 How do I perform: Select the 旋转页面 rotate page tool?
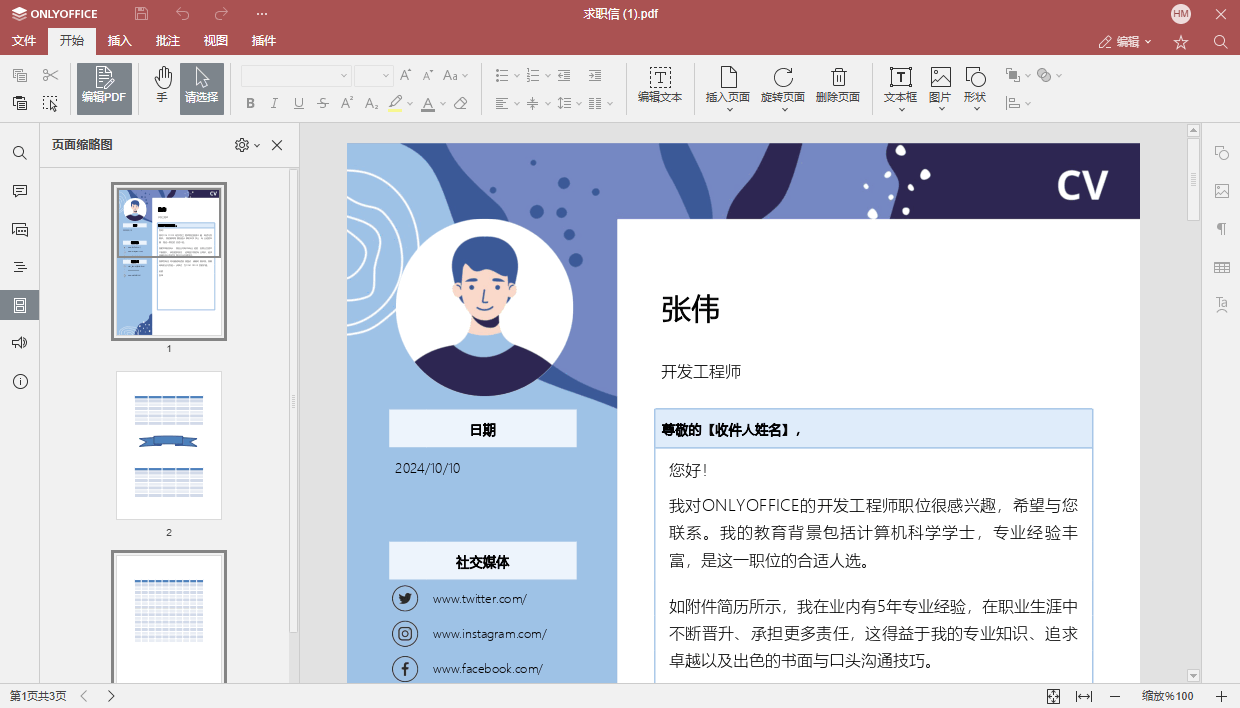pos(783,87)
